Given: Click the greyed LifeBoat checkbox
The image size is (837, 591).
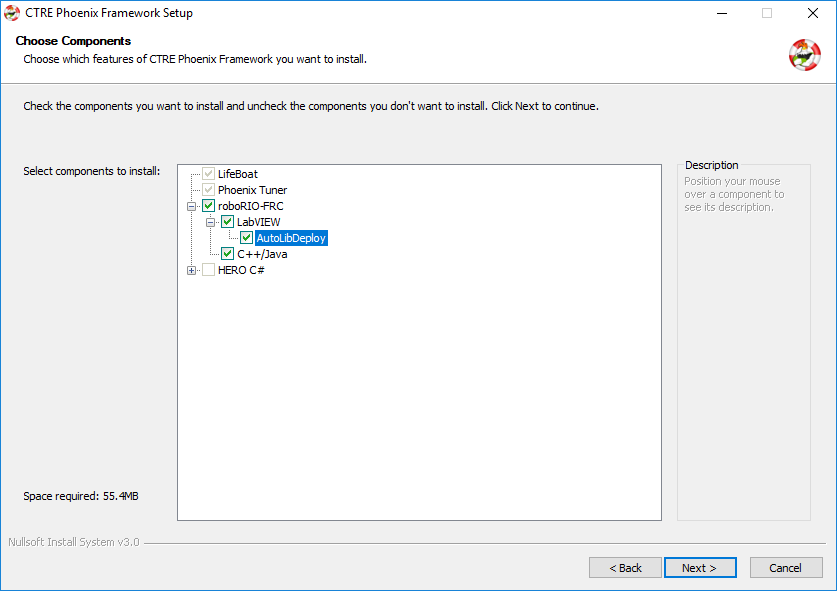Looking at the screenshot, I should pyautogui.click(x=208, y=174).
